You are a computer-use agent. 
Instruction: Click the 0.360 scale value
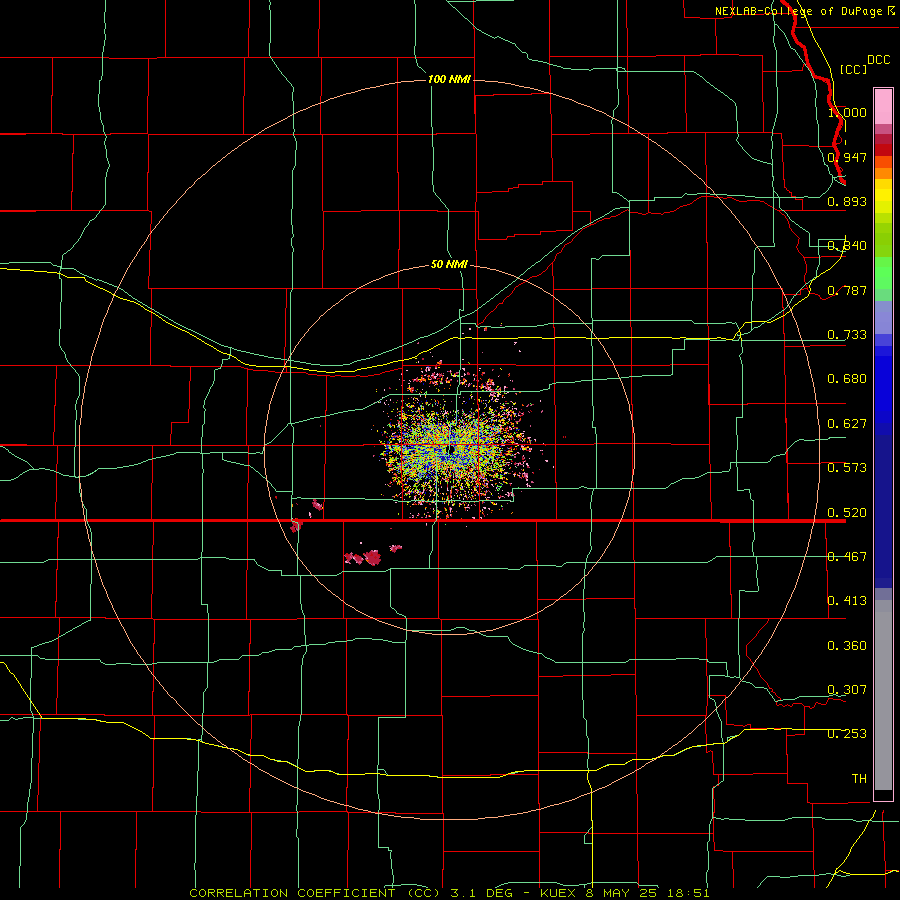(x=847, y=646)
